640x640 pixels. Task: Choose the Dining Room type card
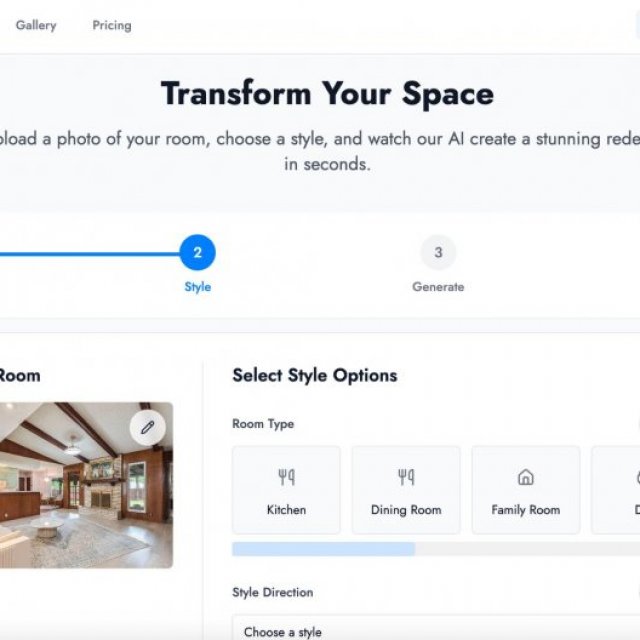pos(406,490)
